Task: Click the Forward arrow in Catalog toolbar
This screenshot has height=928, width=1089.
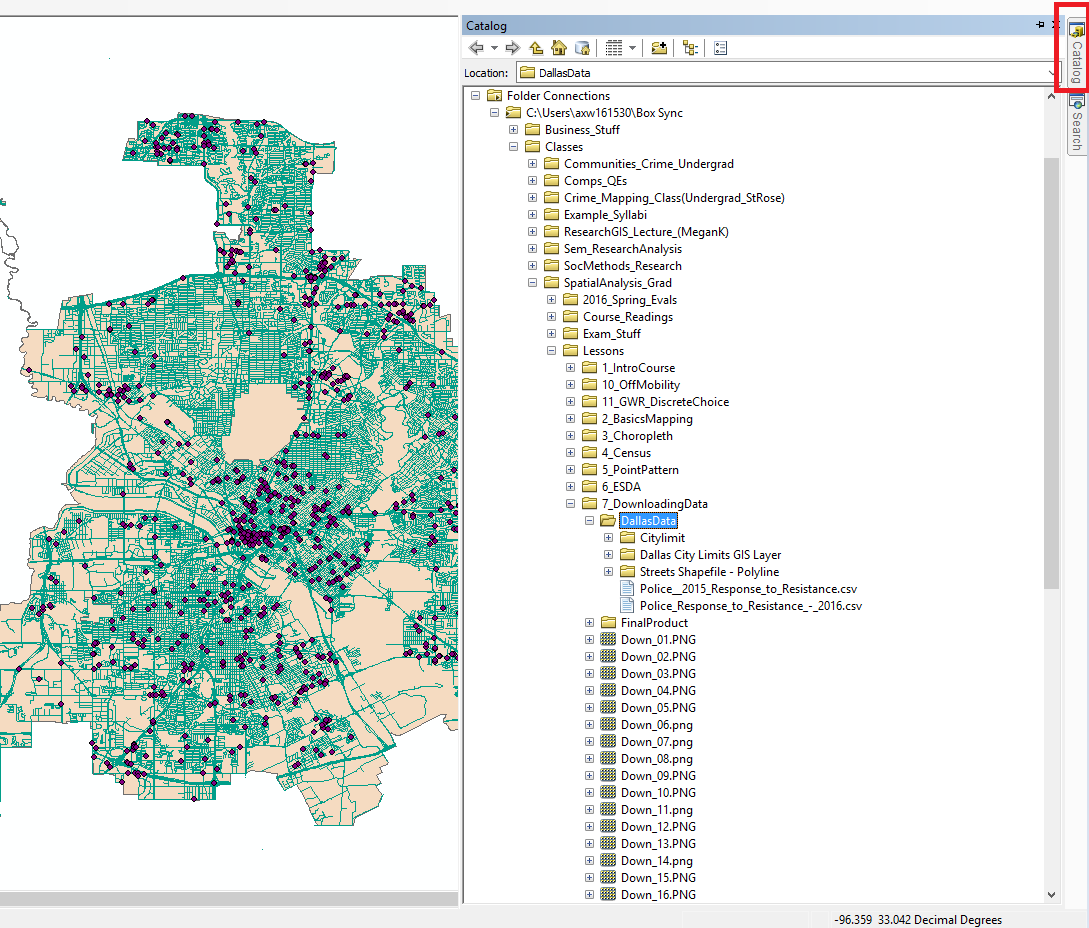Action: click(x=513, y=47)
